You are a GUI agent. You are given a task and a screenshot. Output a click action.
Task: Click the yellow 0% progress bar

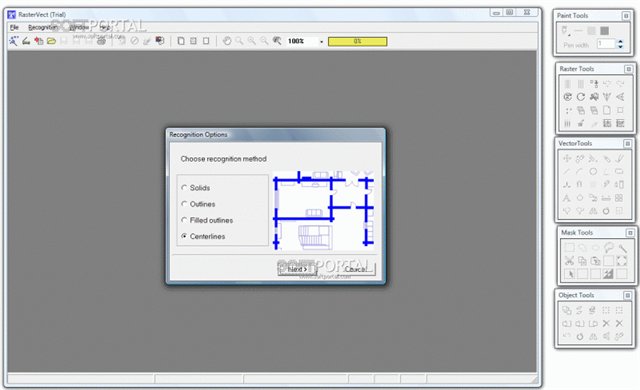pos(358,41)
